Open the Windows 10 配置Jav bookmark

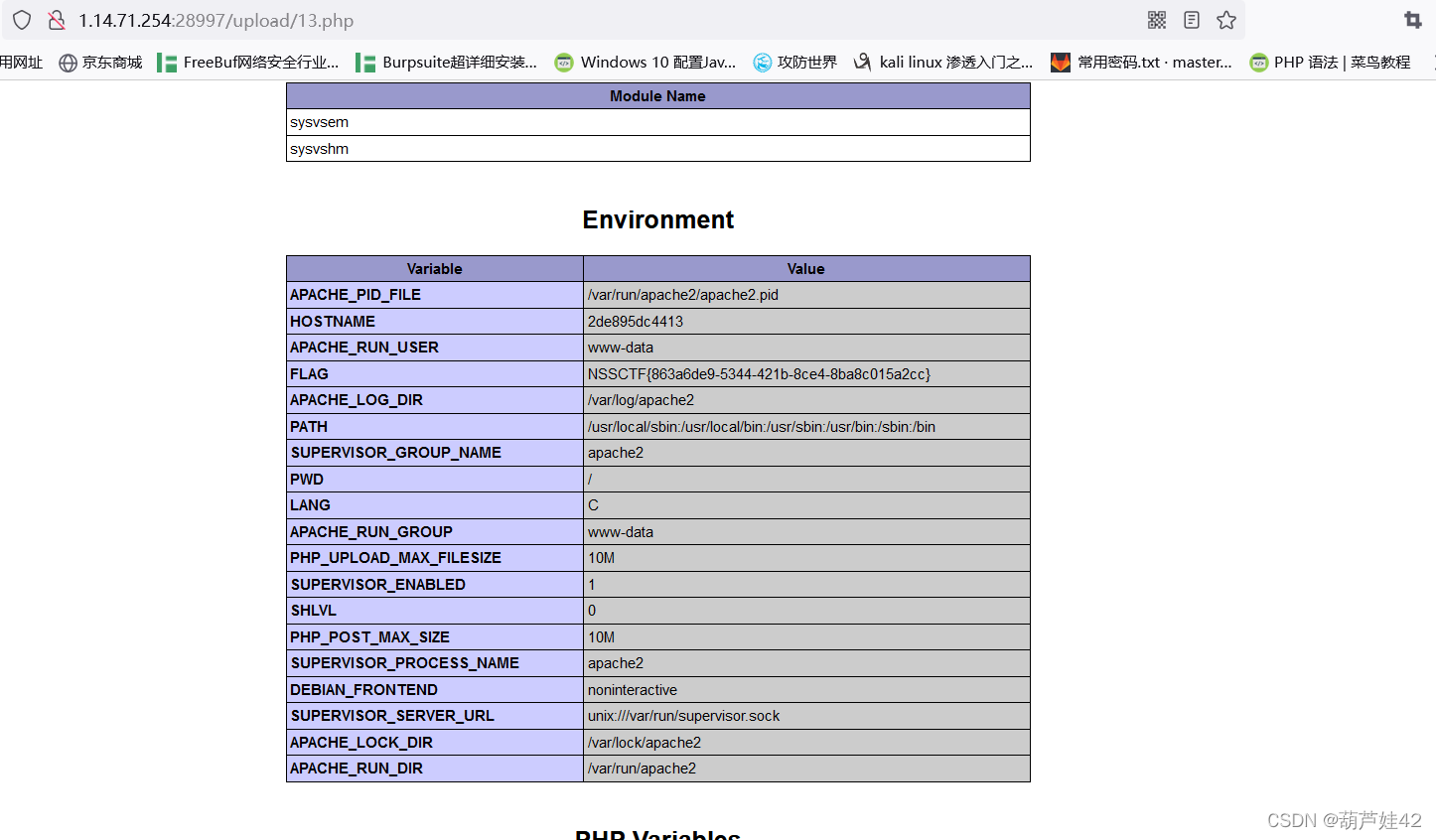point(646,63)
